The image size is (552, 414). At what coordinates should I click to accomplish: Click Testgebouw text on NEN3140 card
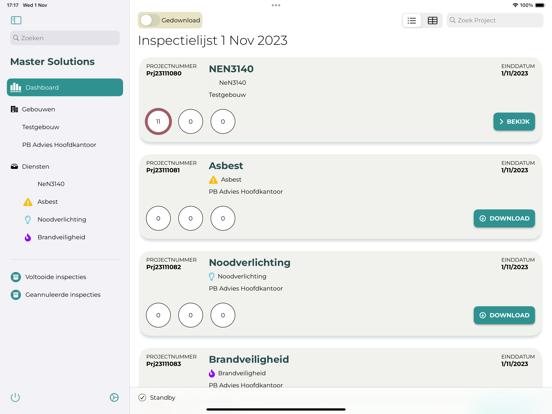(x=227, y=95)
